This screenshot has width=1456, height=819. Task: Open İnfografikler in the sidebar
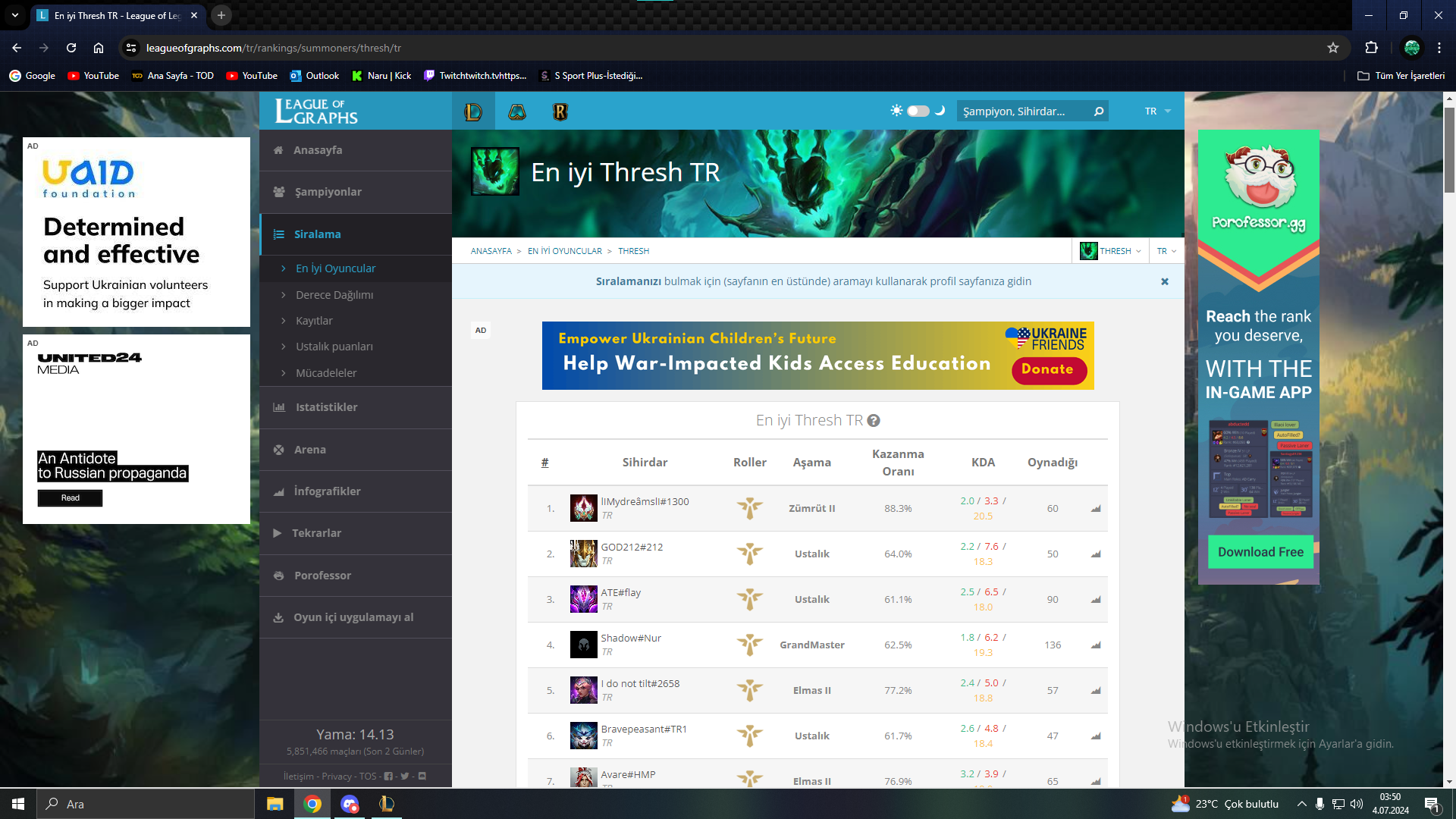tap(356, 491)
